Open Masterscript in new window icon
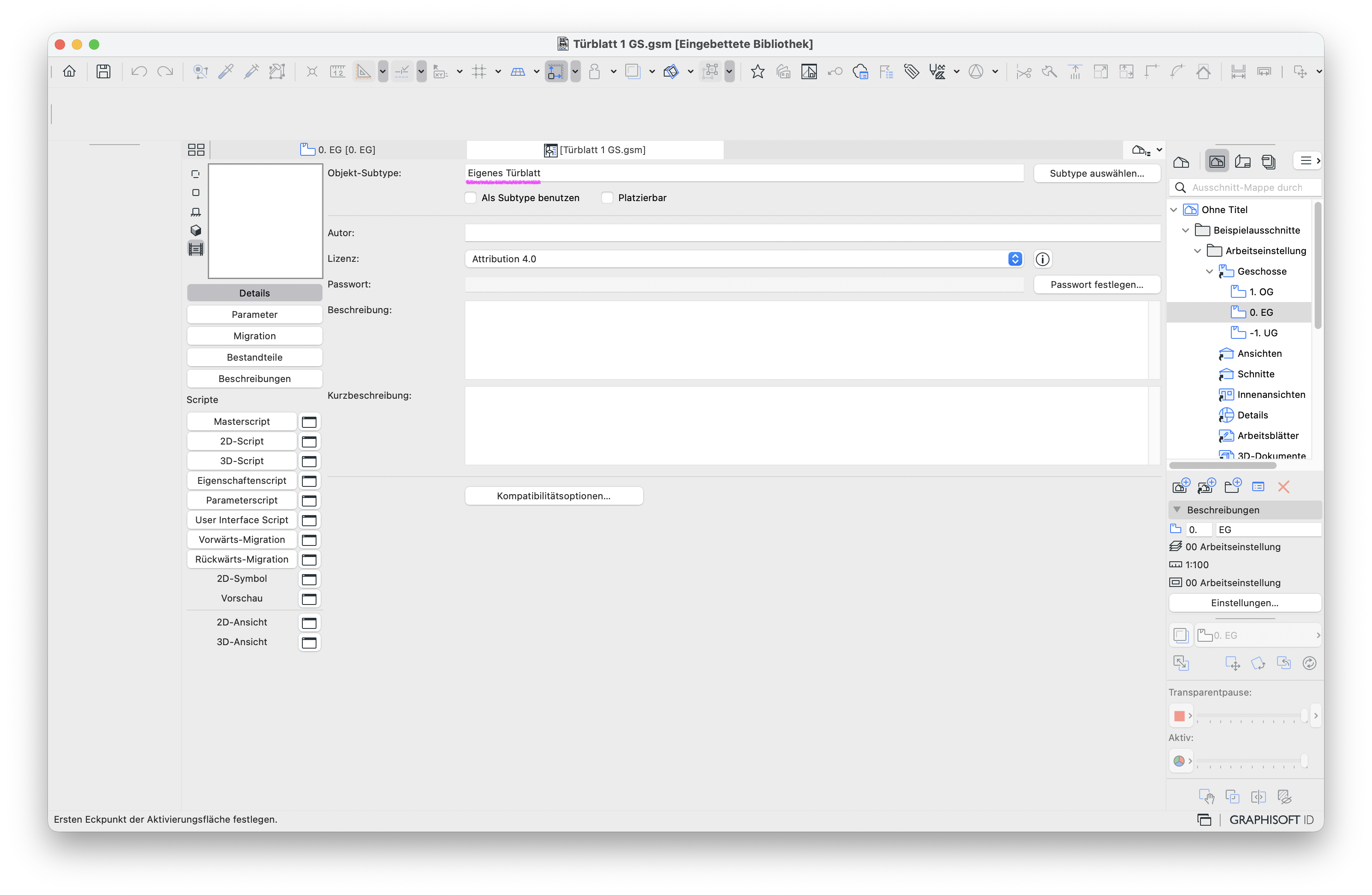Screen dimensions: 1372x895 (x=310, y=421)
